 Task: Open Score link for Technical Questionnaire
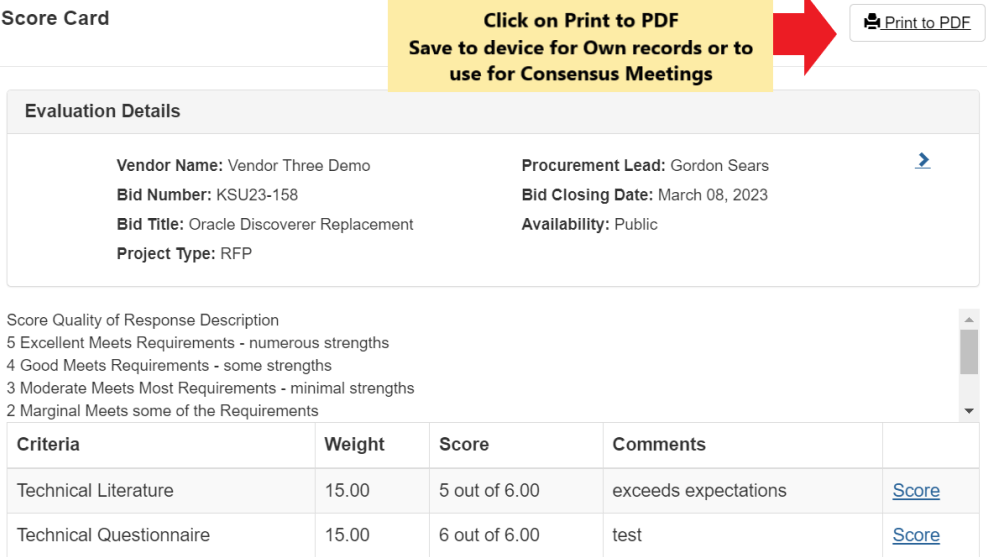[916, 535]
